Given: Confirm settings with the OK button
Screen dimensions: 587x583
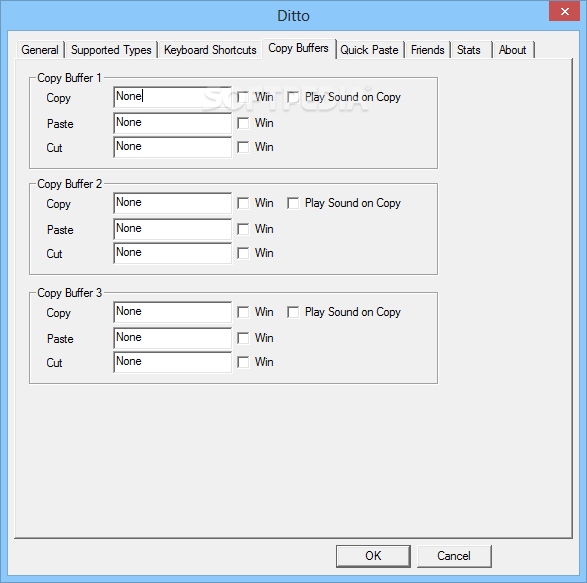Looking at the screenshot, I should (x=373, y=556).
